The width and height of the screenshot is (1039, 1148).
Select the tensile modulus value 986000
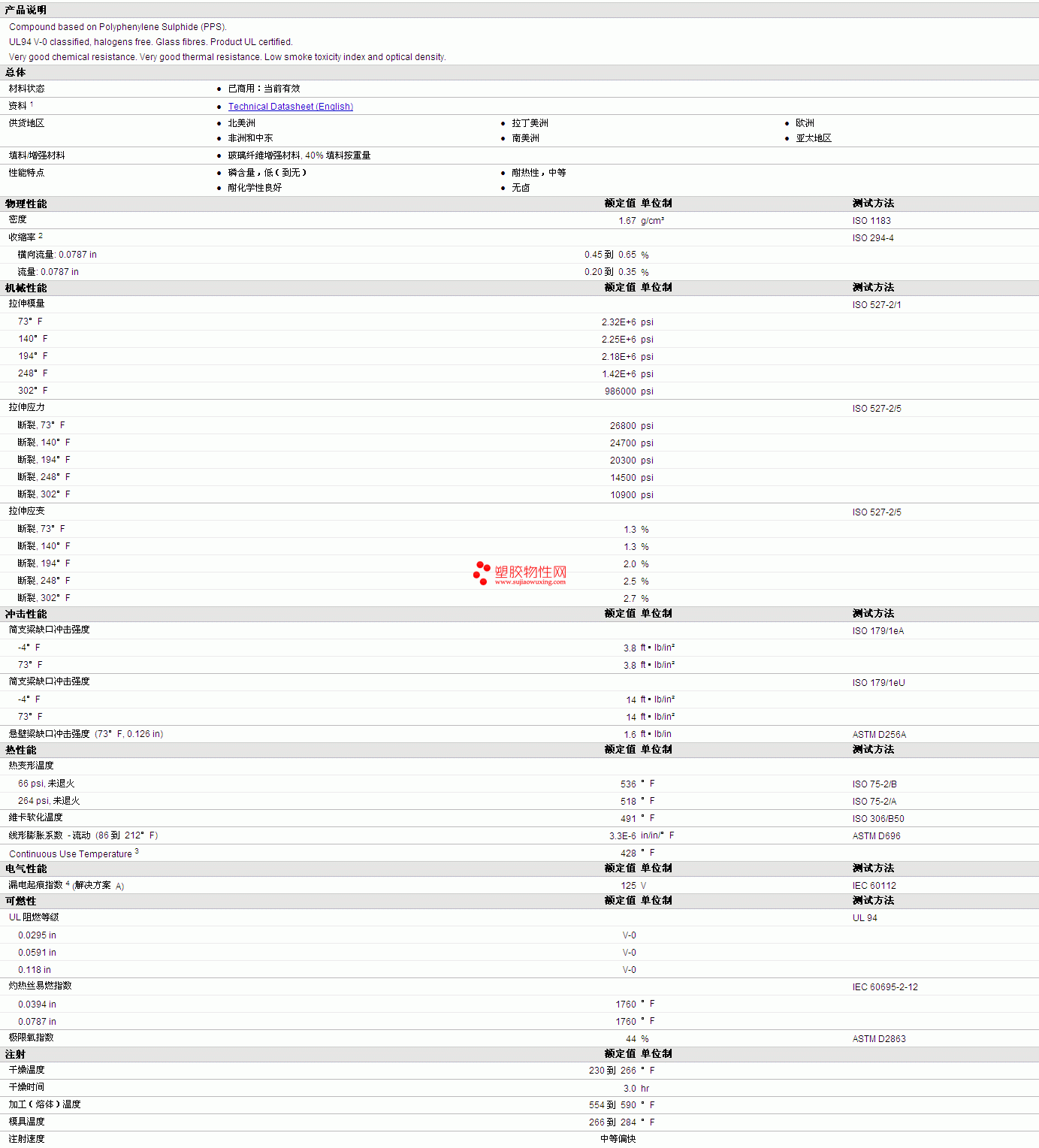(x=620, y=391)
